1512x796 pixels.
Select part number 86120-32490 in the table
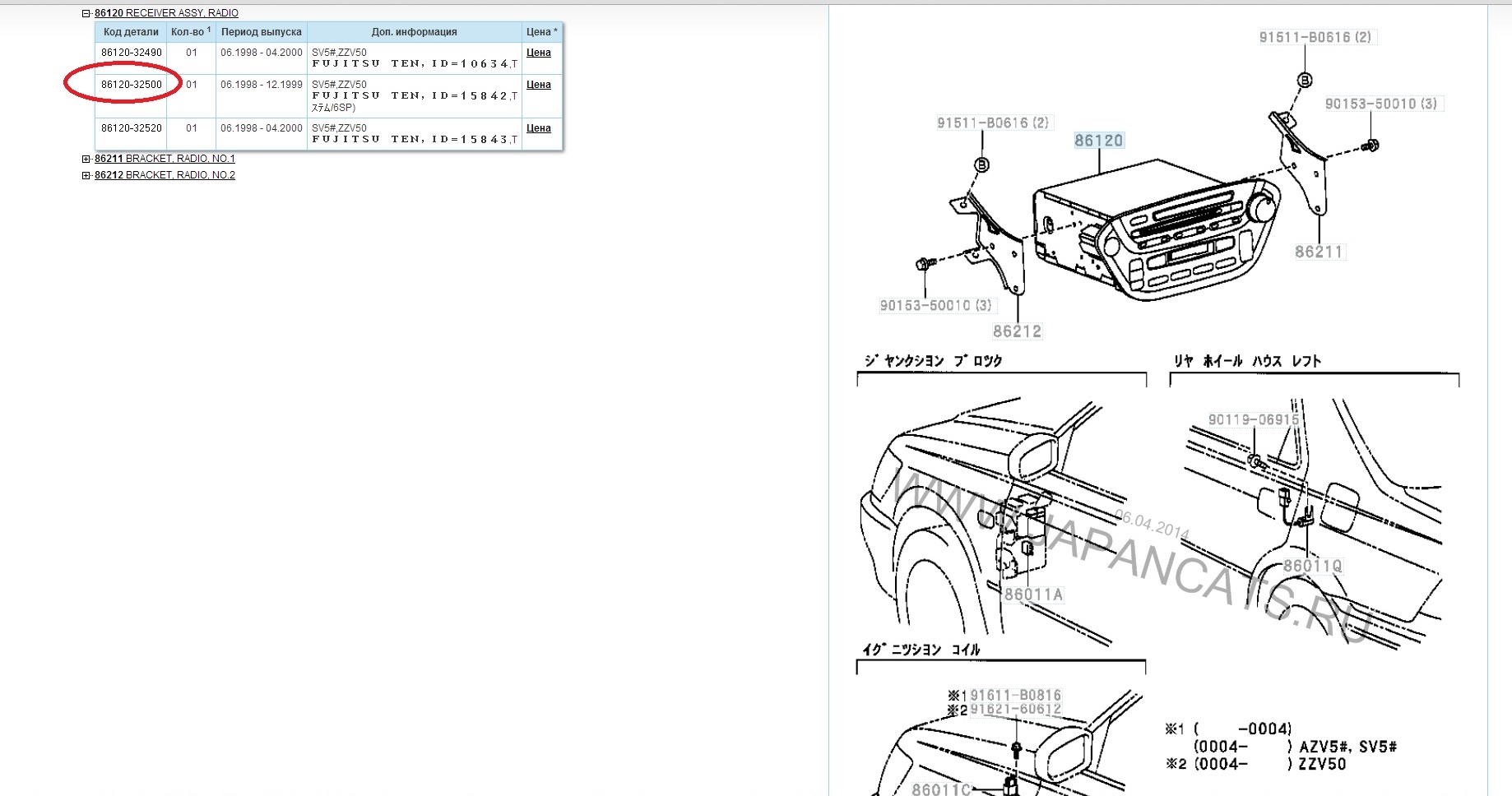tap(132, 53)
